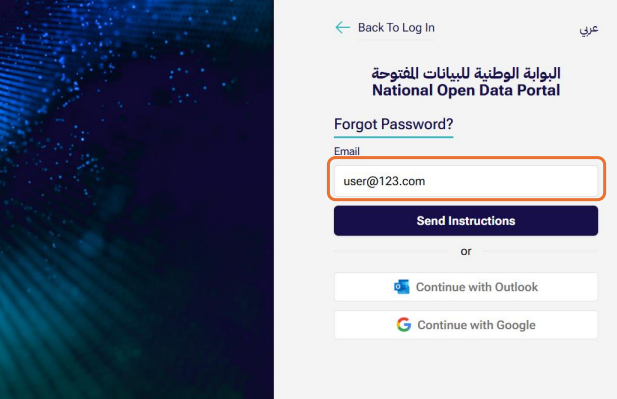Click the Forgot Password? heading
This screenshot has width=617, height=399.
click(393, 124)
